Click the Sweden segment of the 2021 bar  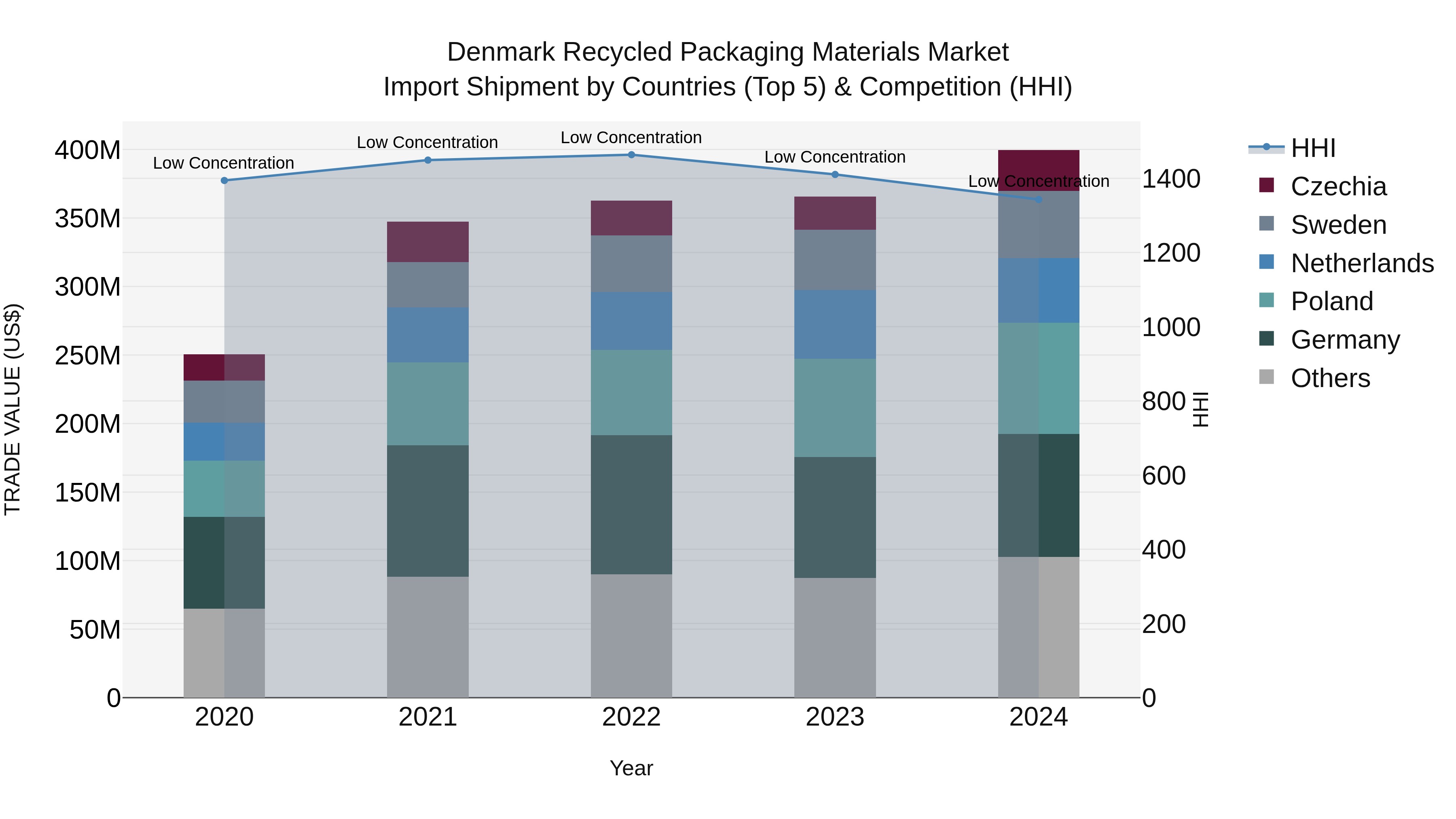click(428, 285)
